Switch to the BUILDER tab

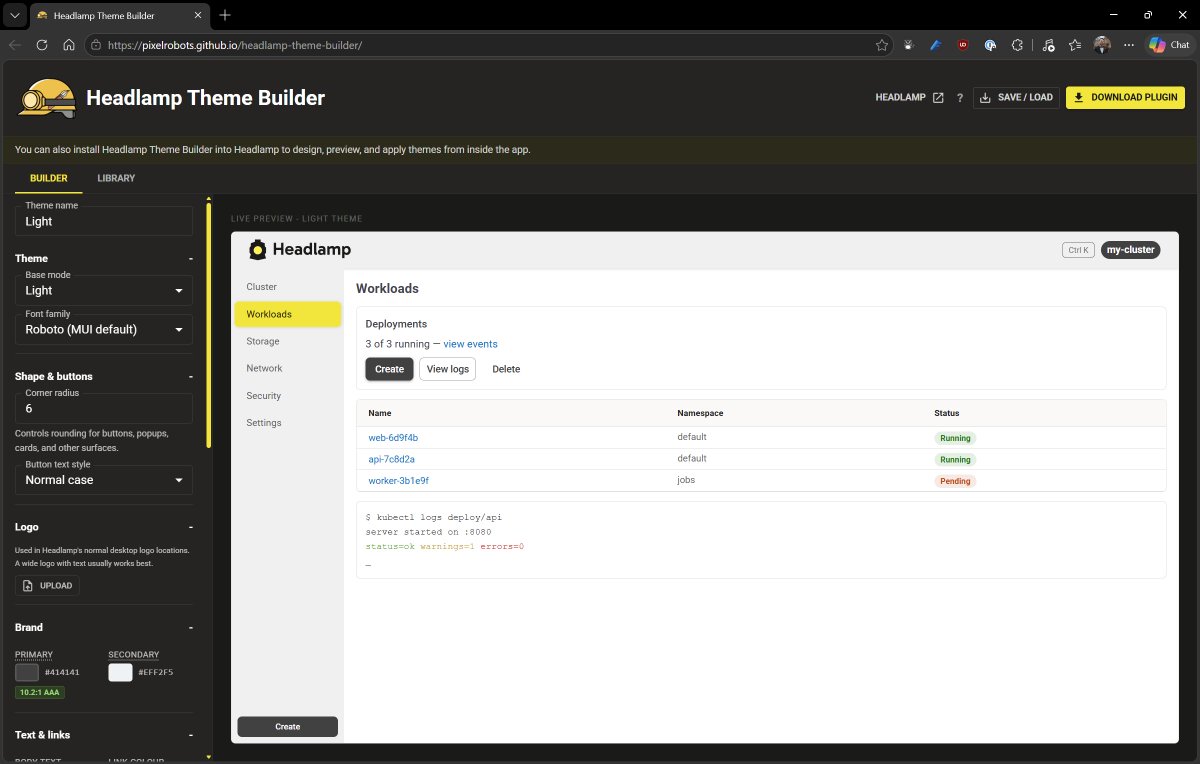pos(49,178)
